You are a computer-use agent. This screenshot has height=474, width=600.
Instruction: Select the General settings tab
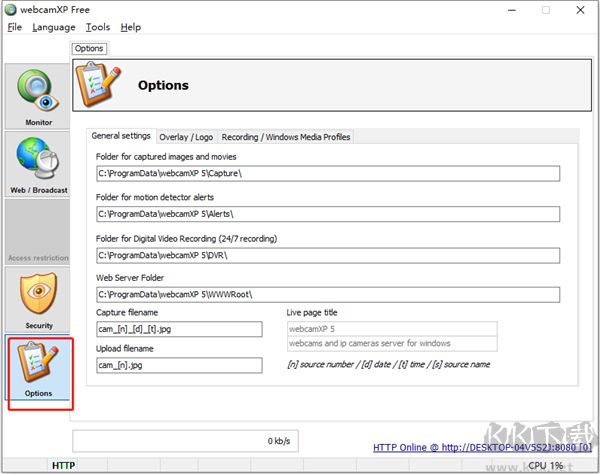coord(121,136)
